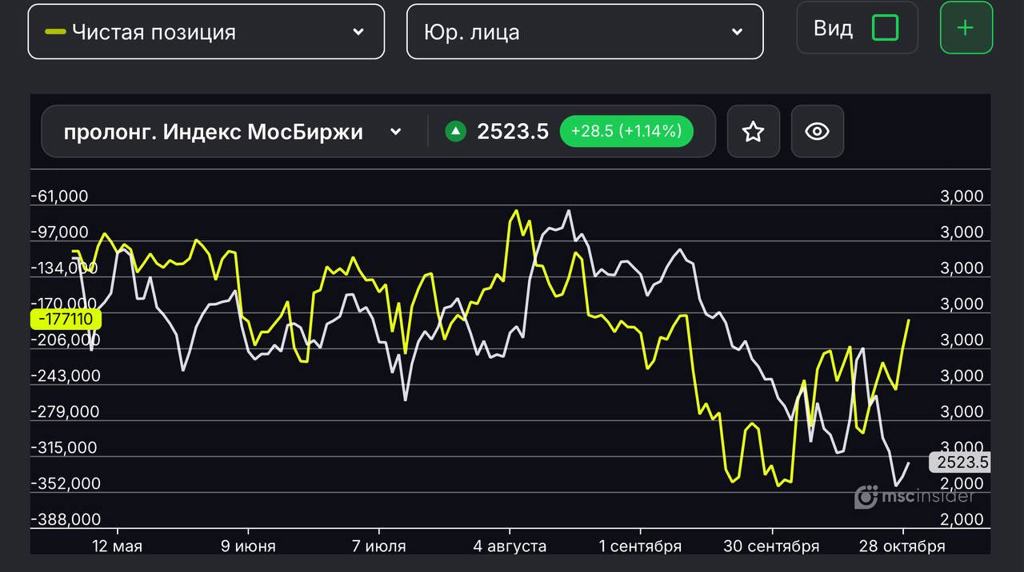The height and width of the screenshot is (572, 1024).
Task: Click the 2523.5 label on right axis
Action: [959, 462]
